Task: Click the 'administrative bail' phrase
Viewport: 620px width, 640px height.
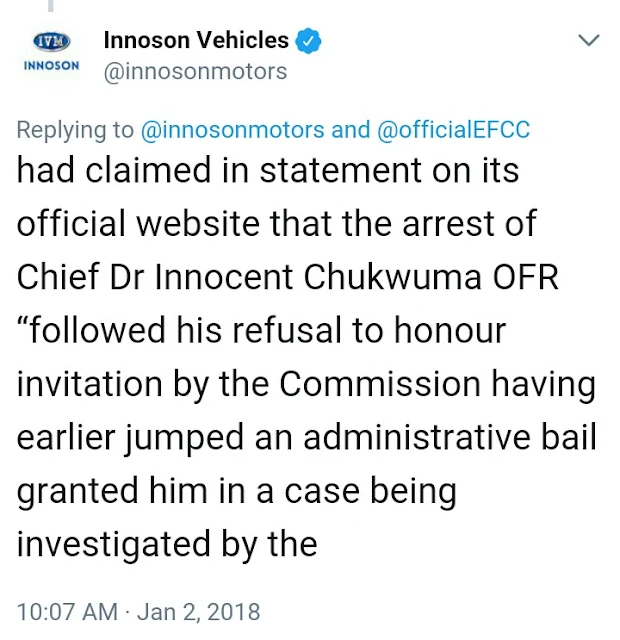Action: [449, 437]
